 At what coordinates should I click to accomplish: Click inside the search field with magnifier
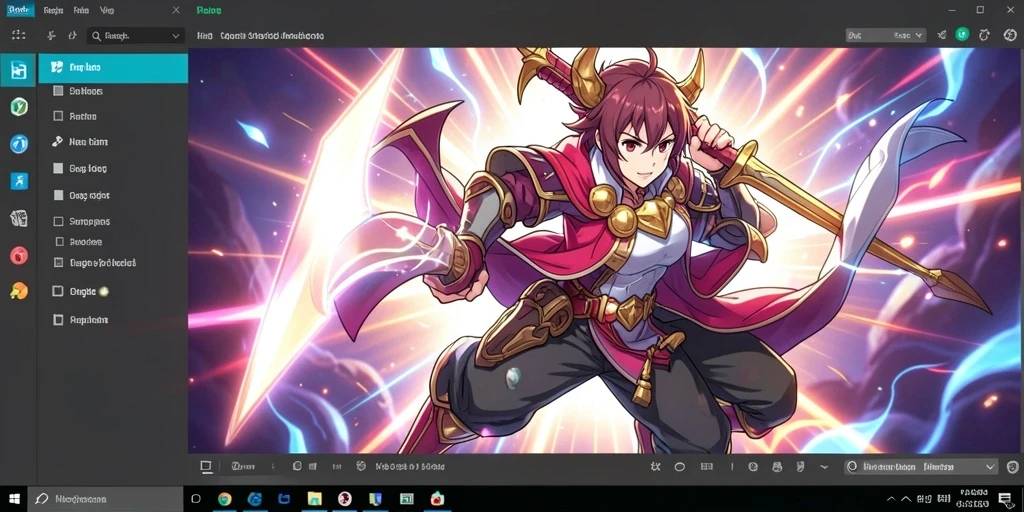[x=136, y=37]
